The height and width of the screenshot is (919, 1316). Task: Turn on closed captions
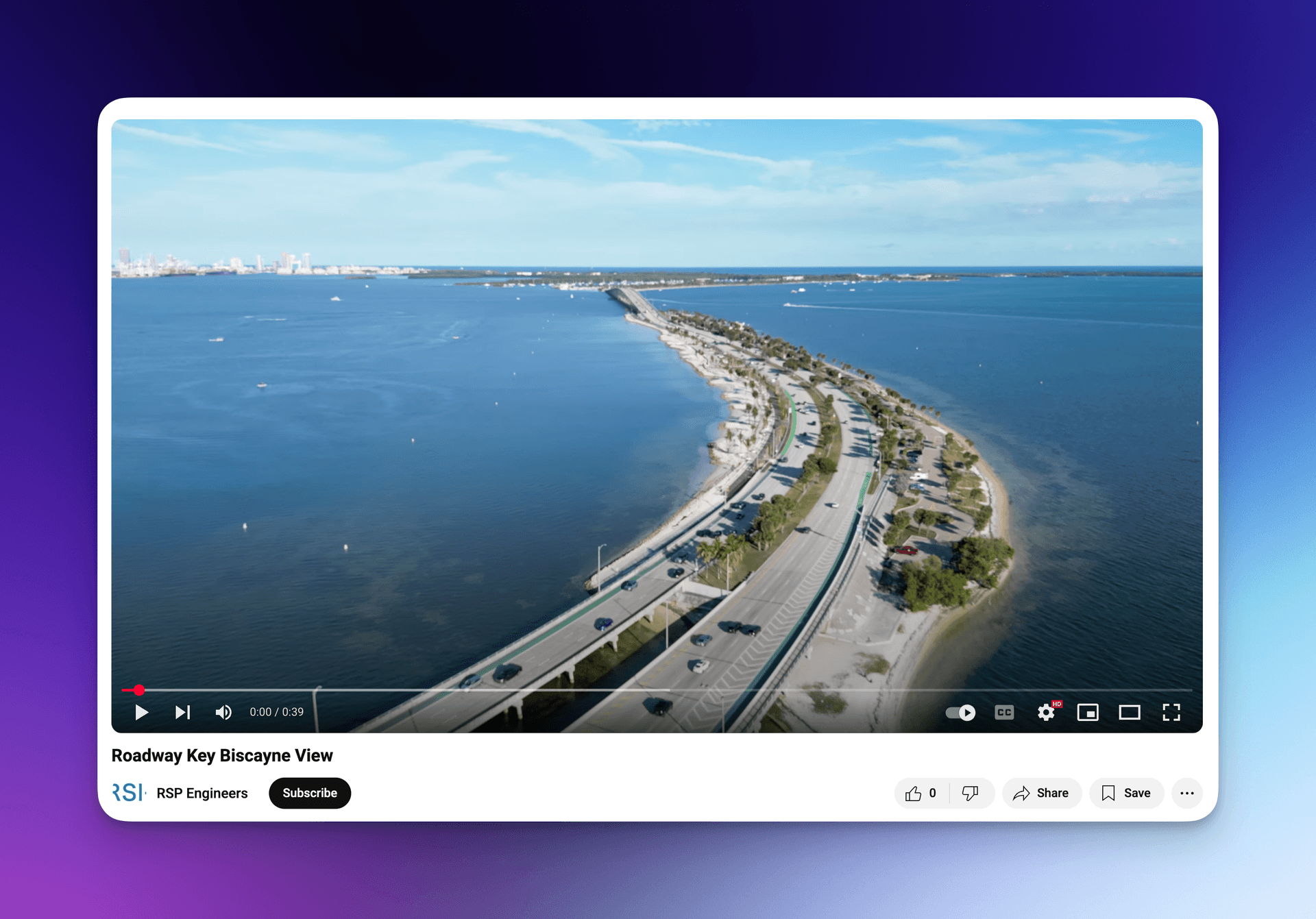[x=1004, y=713]
